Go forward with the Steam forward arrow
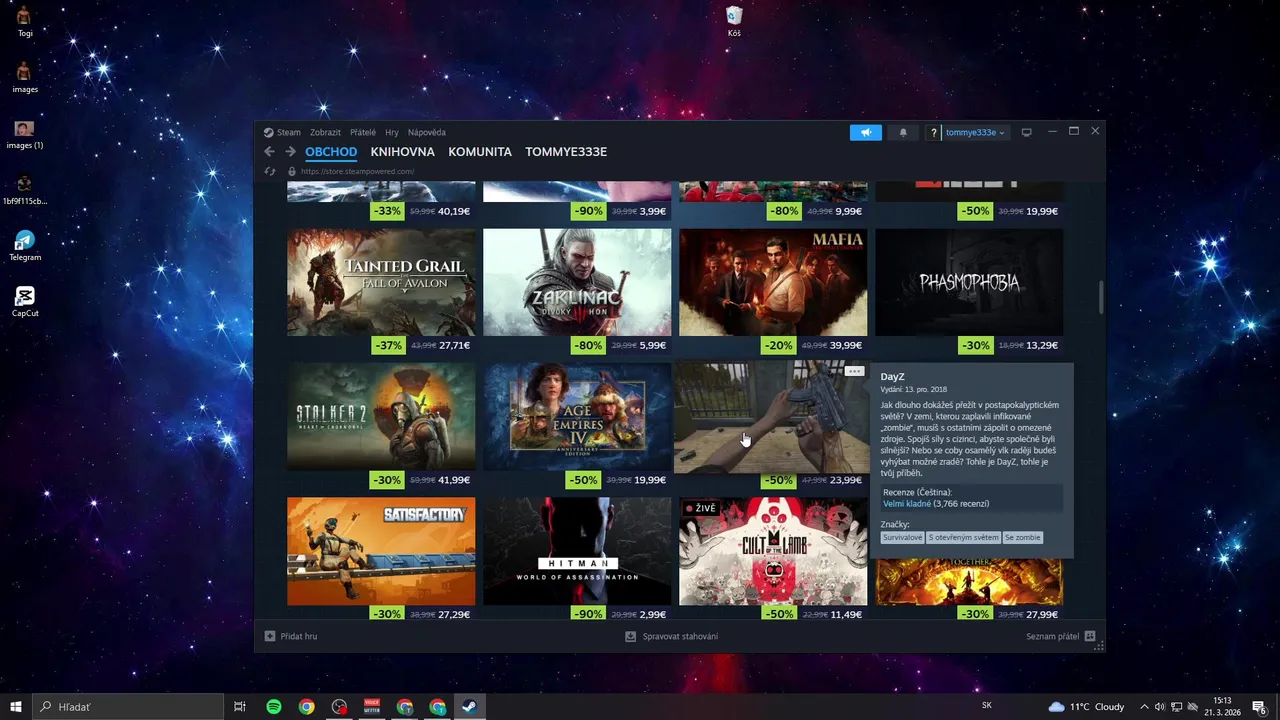 point(290,152)
